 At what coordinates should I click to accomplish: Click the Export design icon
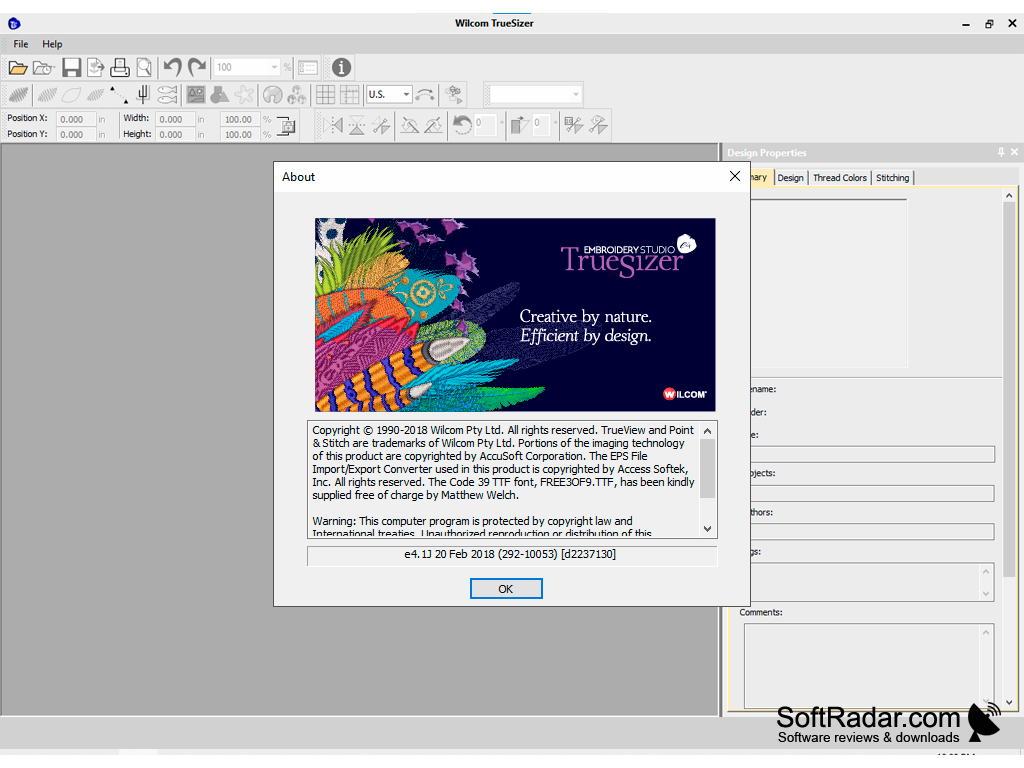tap(96, 67)
